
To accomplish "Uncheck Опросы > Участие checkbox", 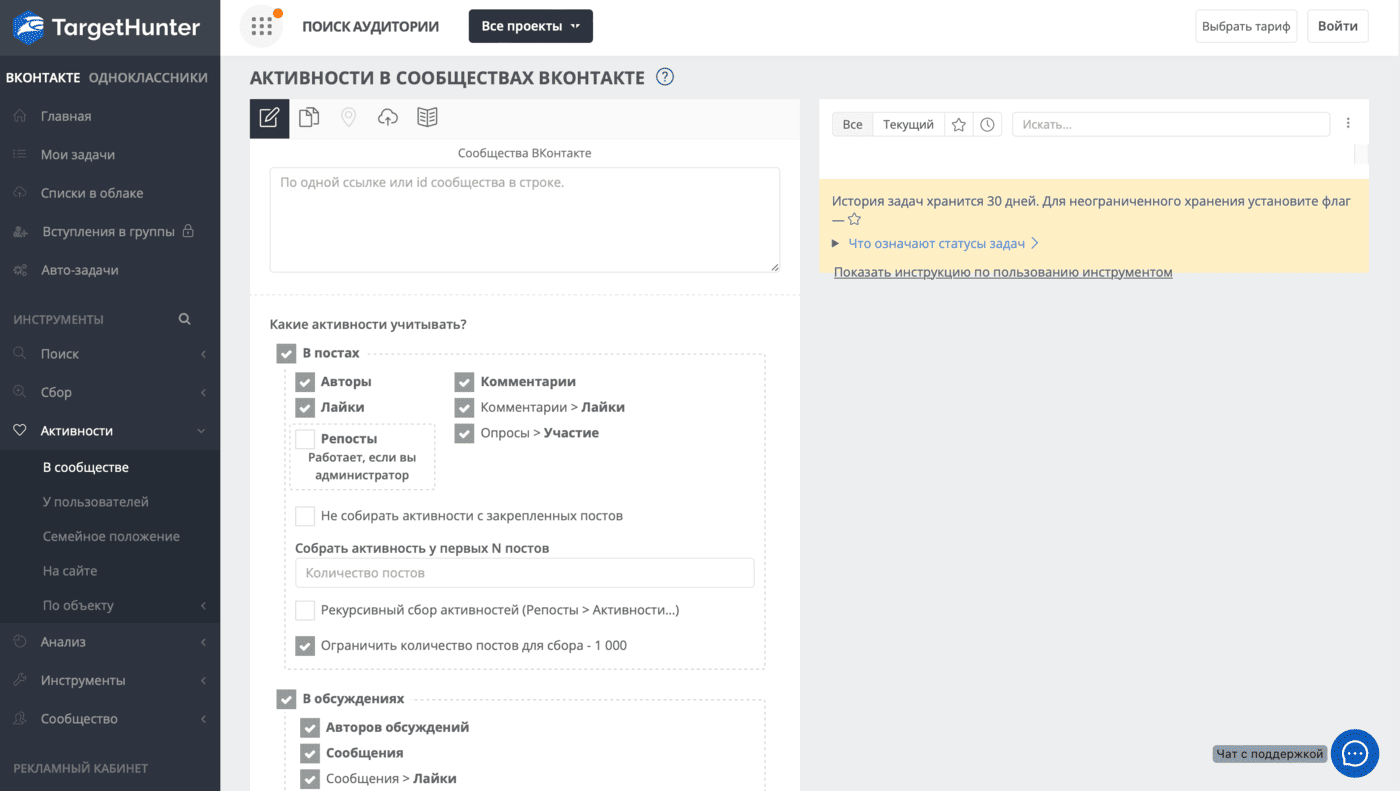I will point(464,434).
